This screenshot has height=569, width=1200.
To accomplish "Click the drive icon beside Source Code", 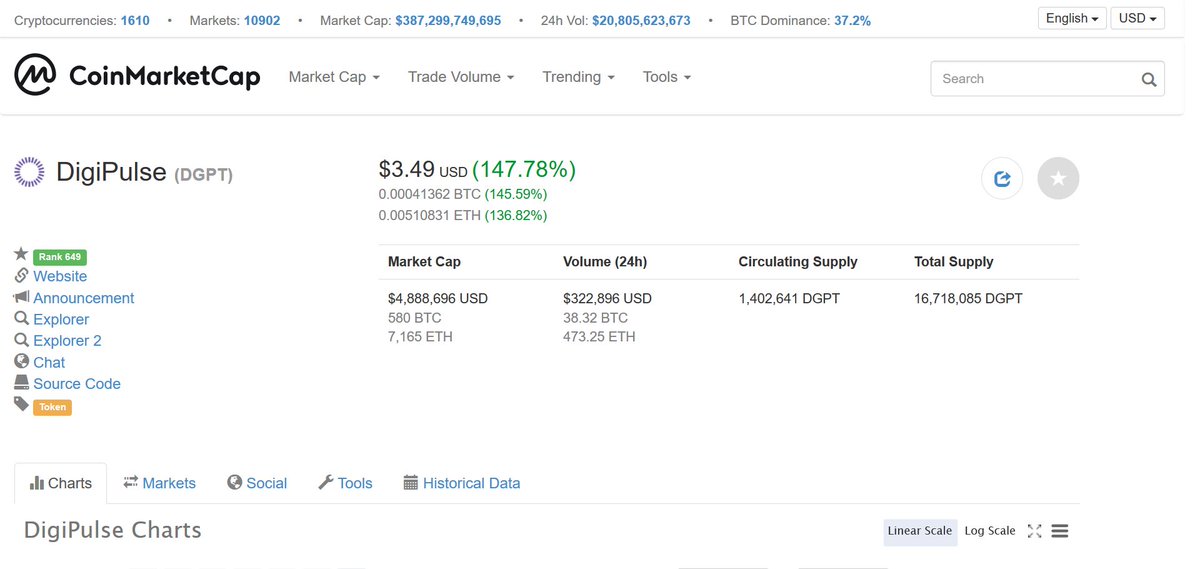I will (21, 383).
